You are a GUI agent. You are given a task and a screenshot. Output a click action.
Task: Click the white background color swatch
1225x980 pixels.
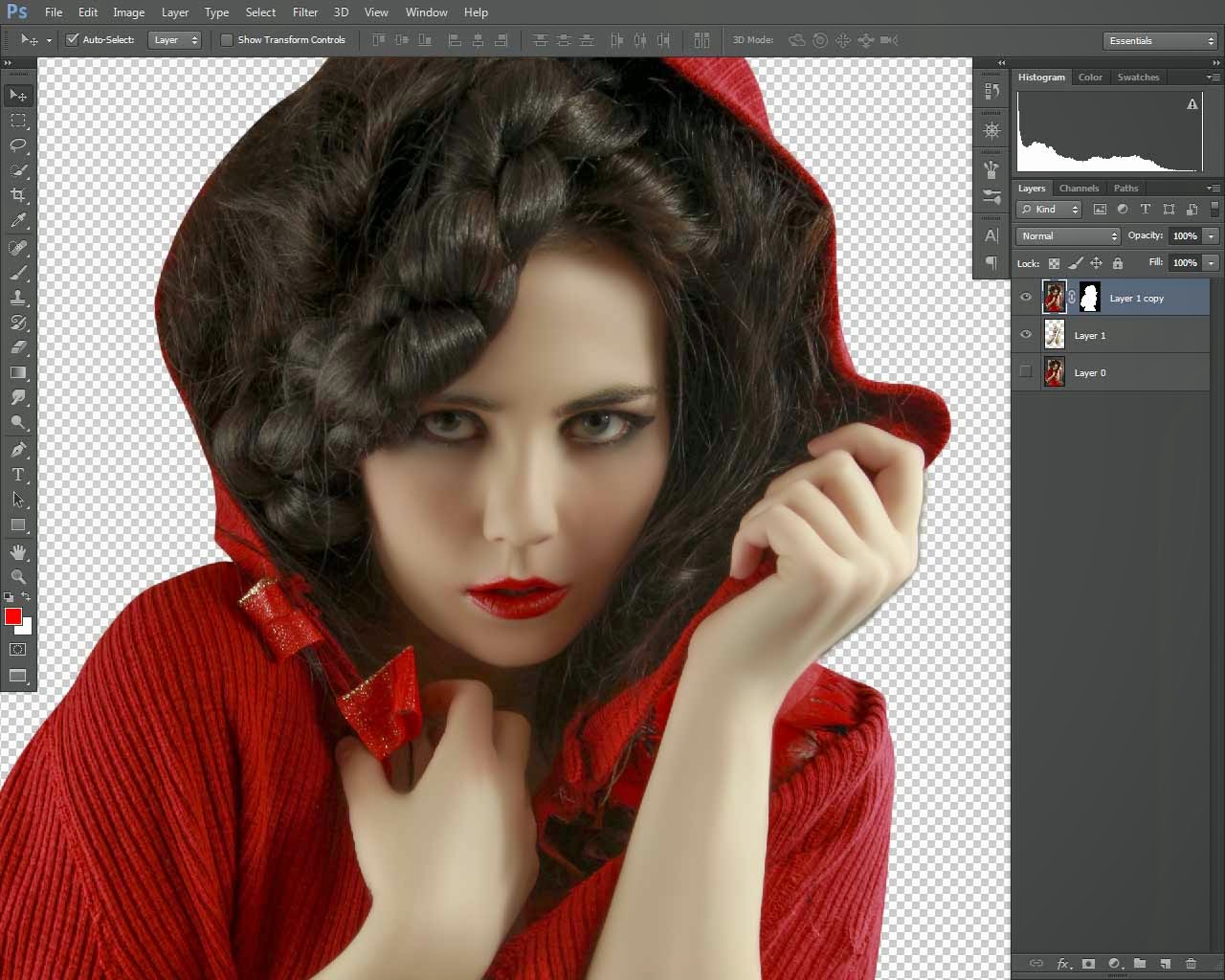pyautogui.click(x=26, y=628)
